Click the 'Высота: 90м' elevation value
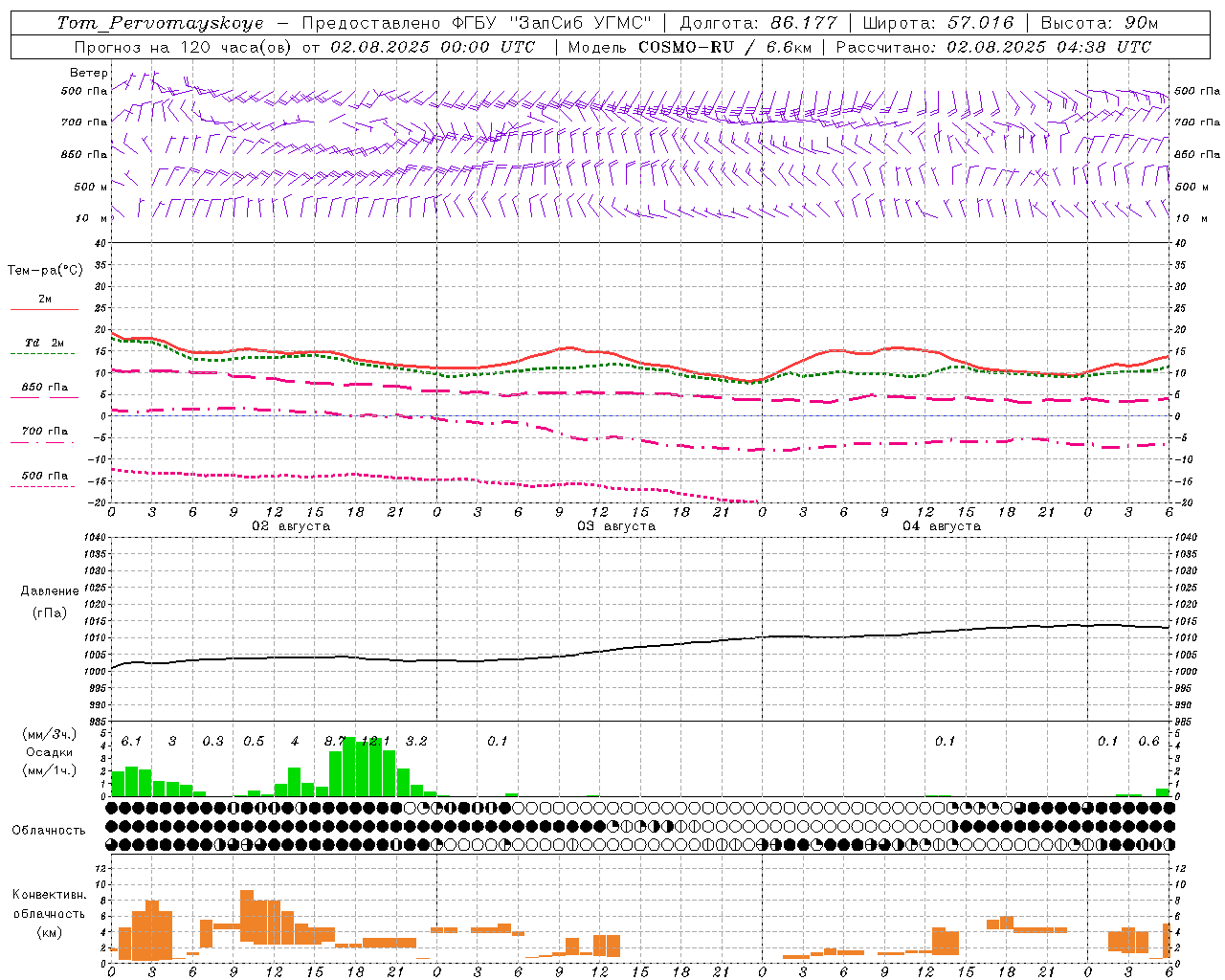The width and height of the screenshot is (1225, 980). pyautogui.click(x=1099, y=23)
